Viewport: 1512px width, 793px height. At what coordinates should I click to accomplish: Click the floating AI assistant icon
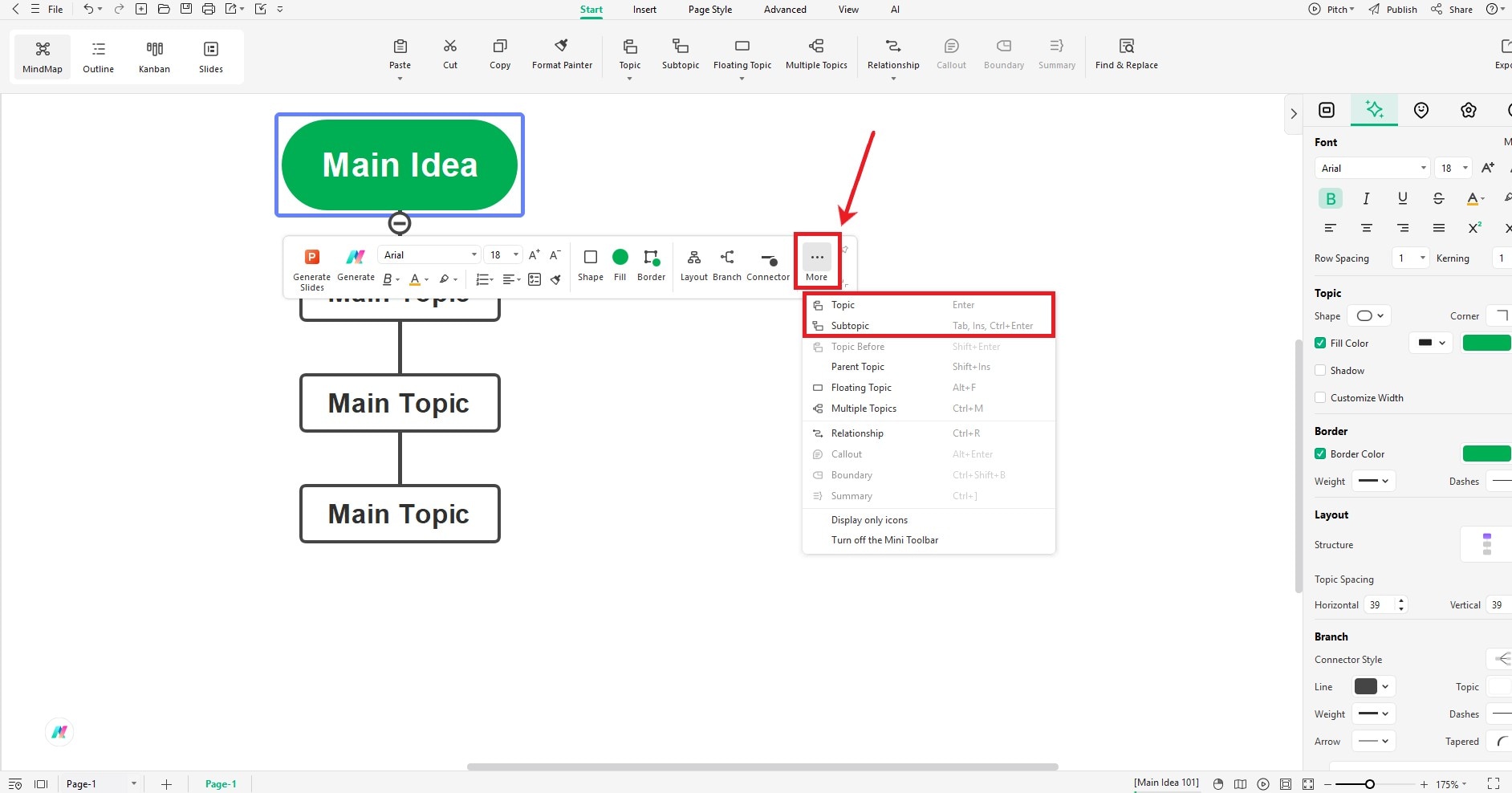59,731
